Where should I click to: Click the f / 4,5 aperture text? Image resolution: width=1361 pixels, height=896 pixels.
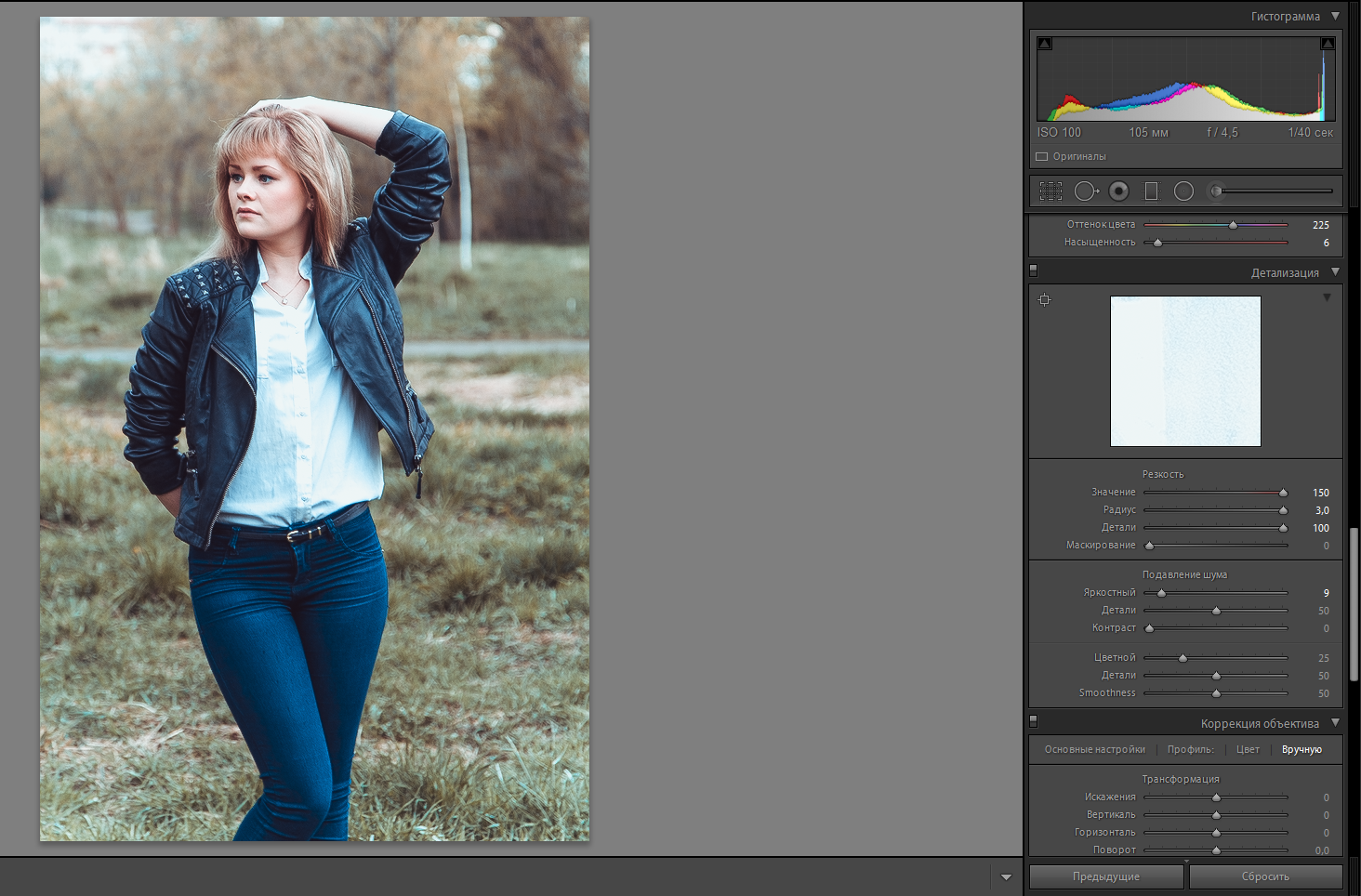coord(1222,133)
